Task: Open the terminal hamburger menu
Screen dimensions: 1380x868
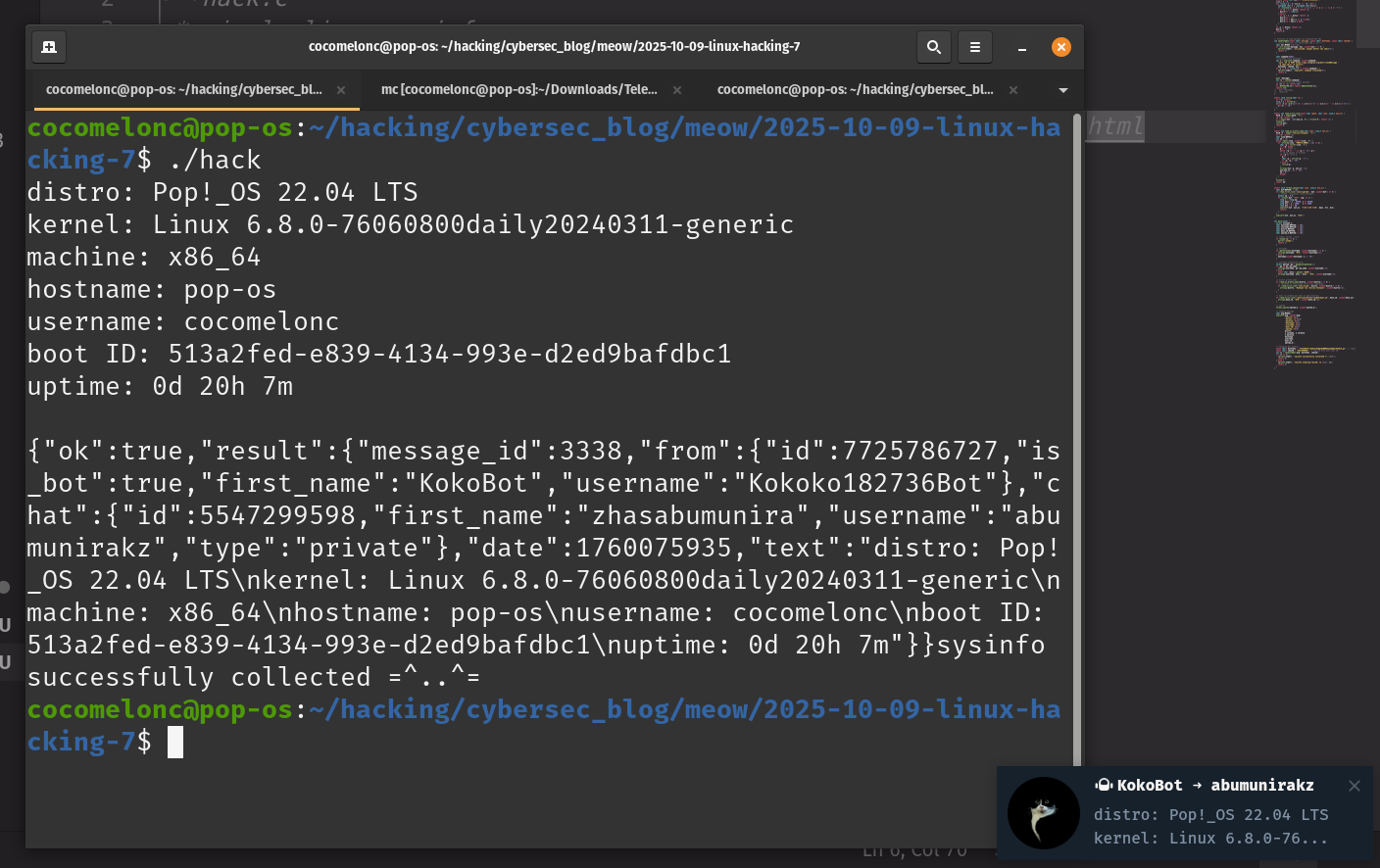Action: coord(974,47)
